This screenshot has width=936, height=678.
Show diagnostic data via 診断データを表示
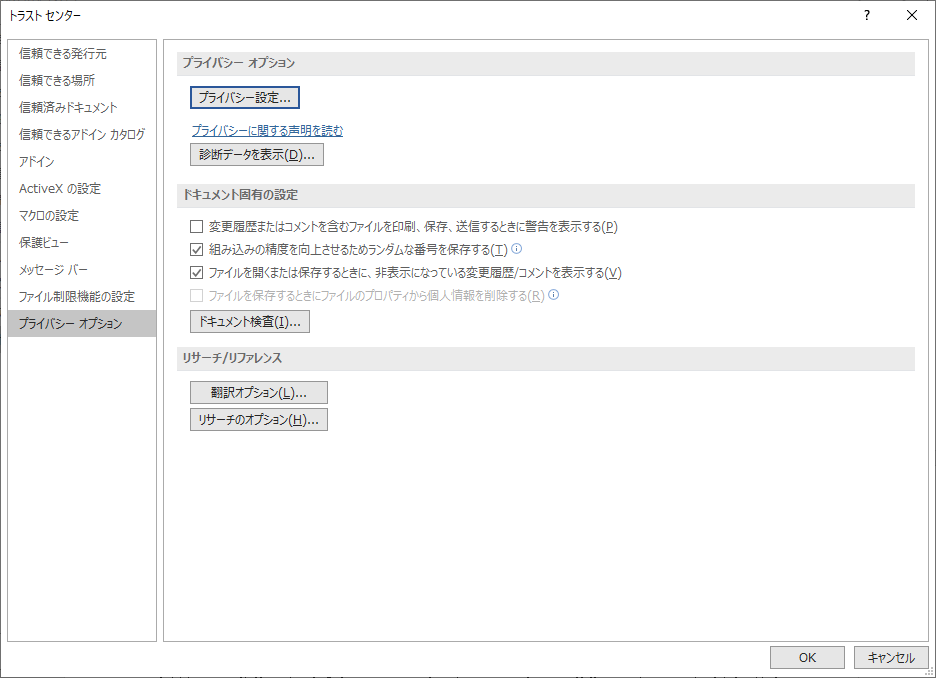click(x=258, y=154)
